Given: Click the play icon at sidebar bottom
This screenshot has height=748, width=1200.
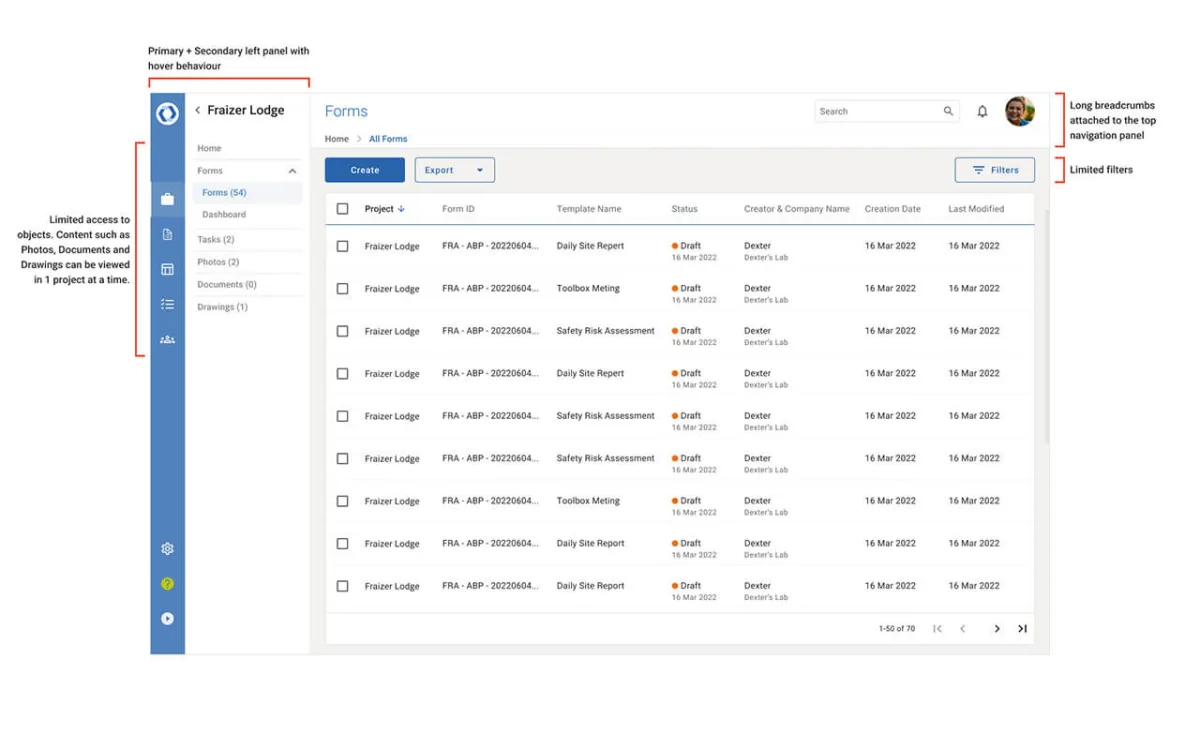Looking at the screenshot, I should pos(167,619).
